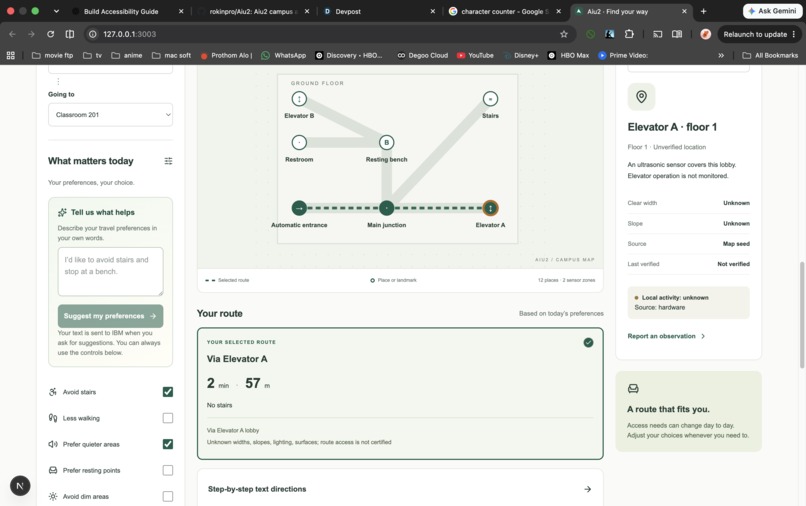Click Report an observation link
The image size is (806, 506).
click(x=666, y=336)
